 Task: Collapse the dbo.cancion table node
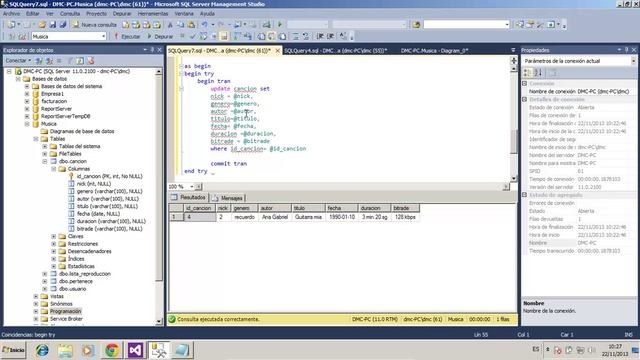point(45,162)
